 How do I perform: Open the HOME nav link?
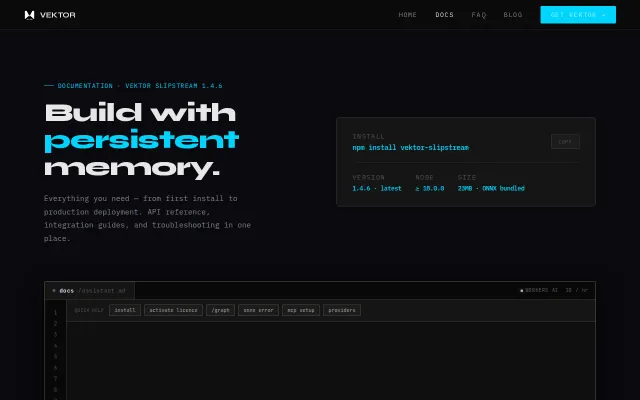click(407, 15)
